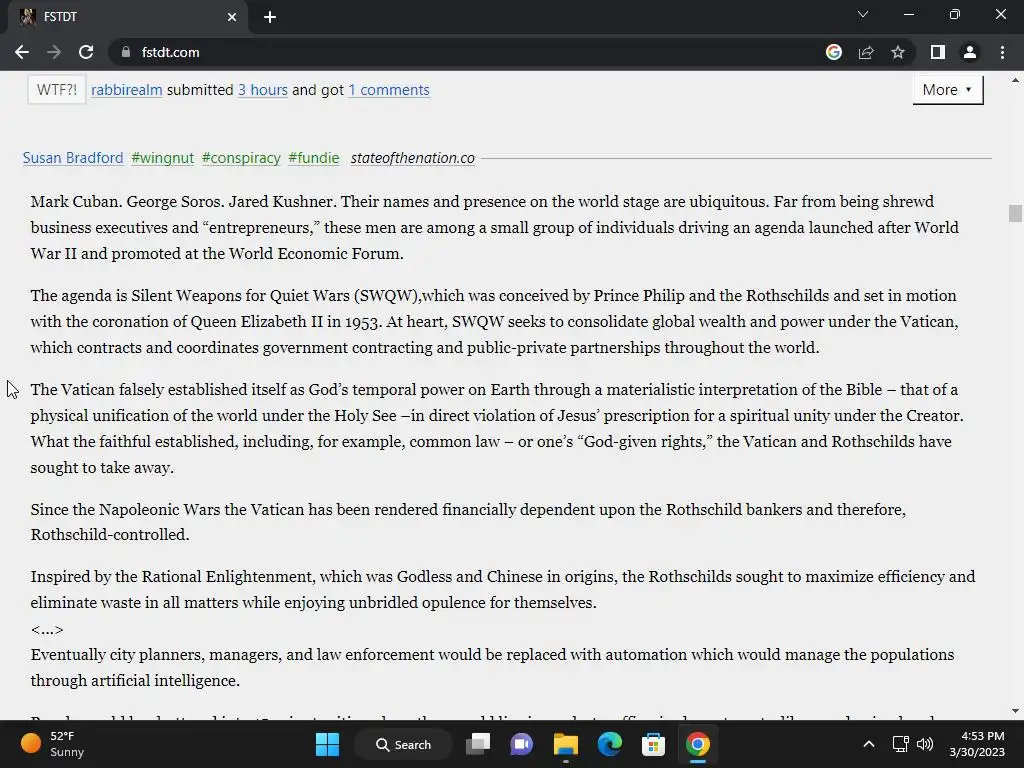Launch Microsoft Edge from taskbar

coord(609,744)
